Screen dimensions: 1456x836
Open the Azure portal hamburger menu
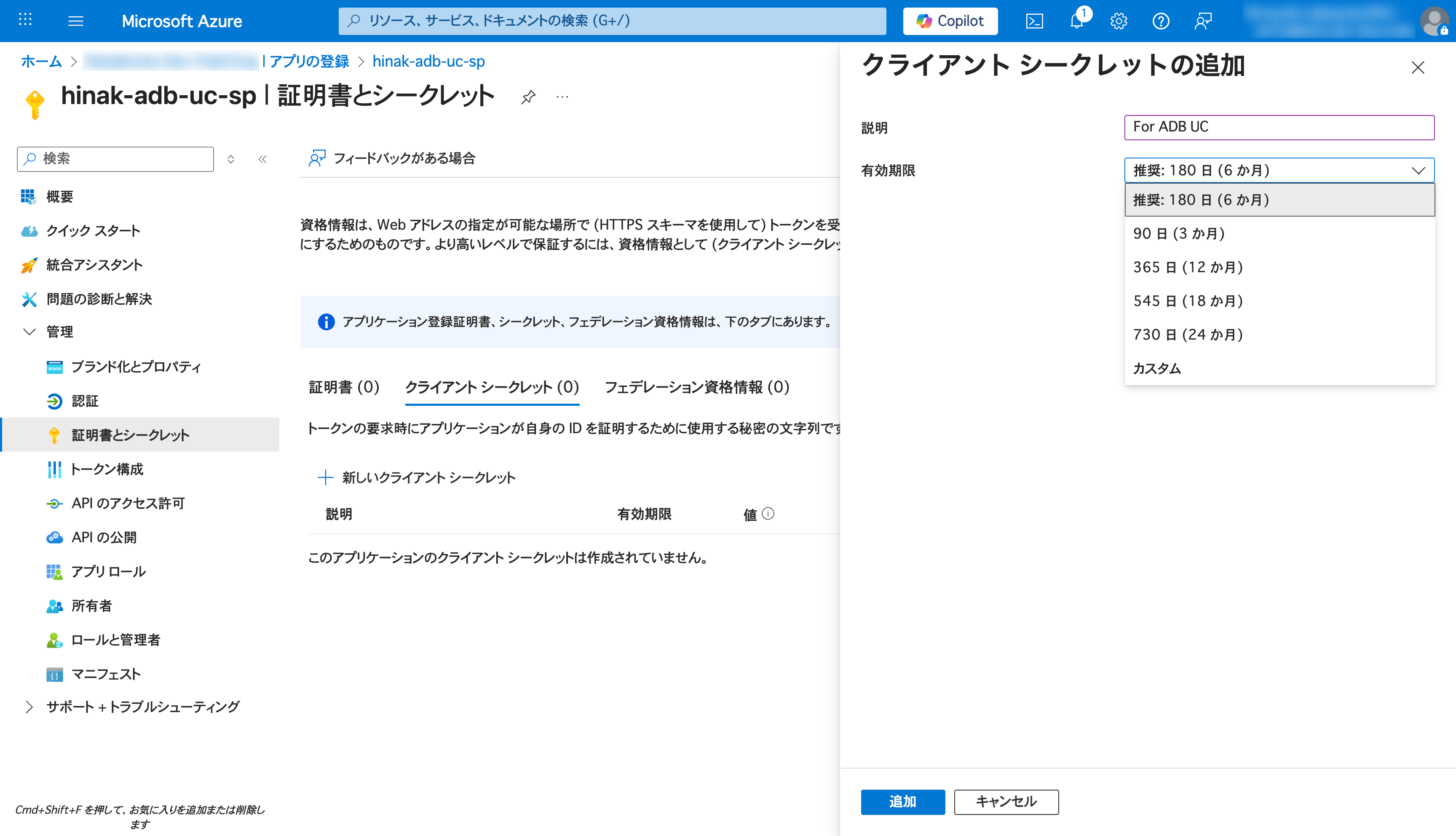[76, 21]
